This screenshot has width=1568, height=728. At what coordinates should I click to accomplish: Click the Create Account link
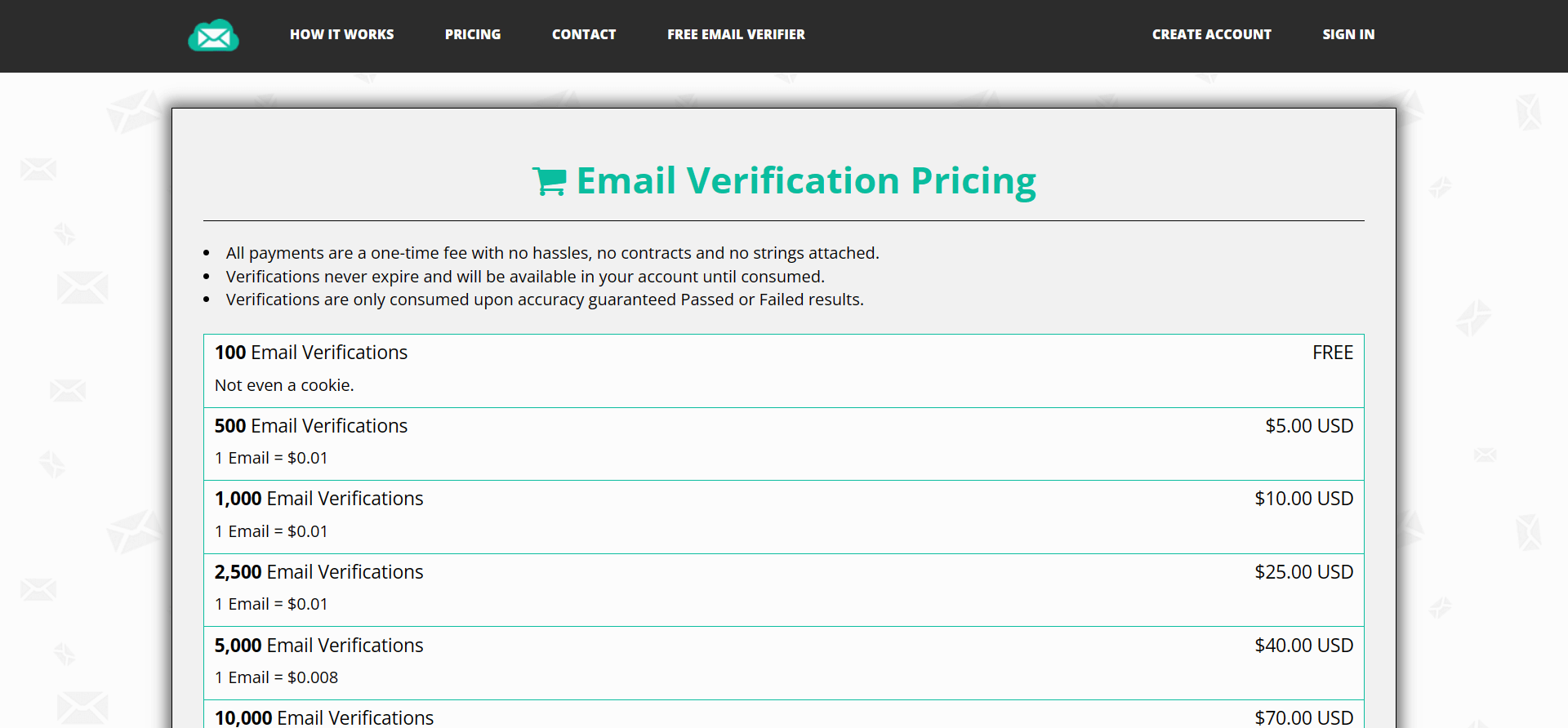[1211, 34]
